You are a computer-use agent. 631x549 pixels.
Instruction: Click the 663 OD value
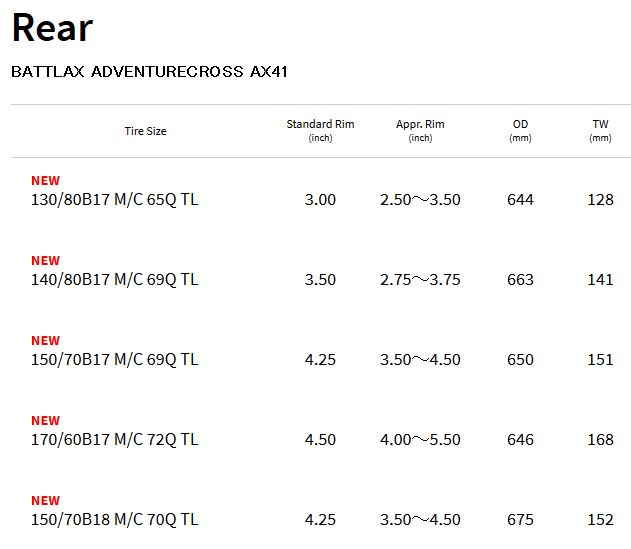pyautogui.click(x=520, y=280)
